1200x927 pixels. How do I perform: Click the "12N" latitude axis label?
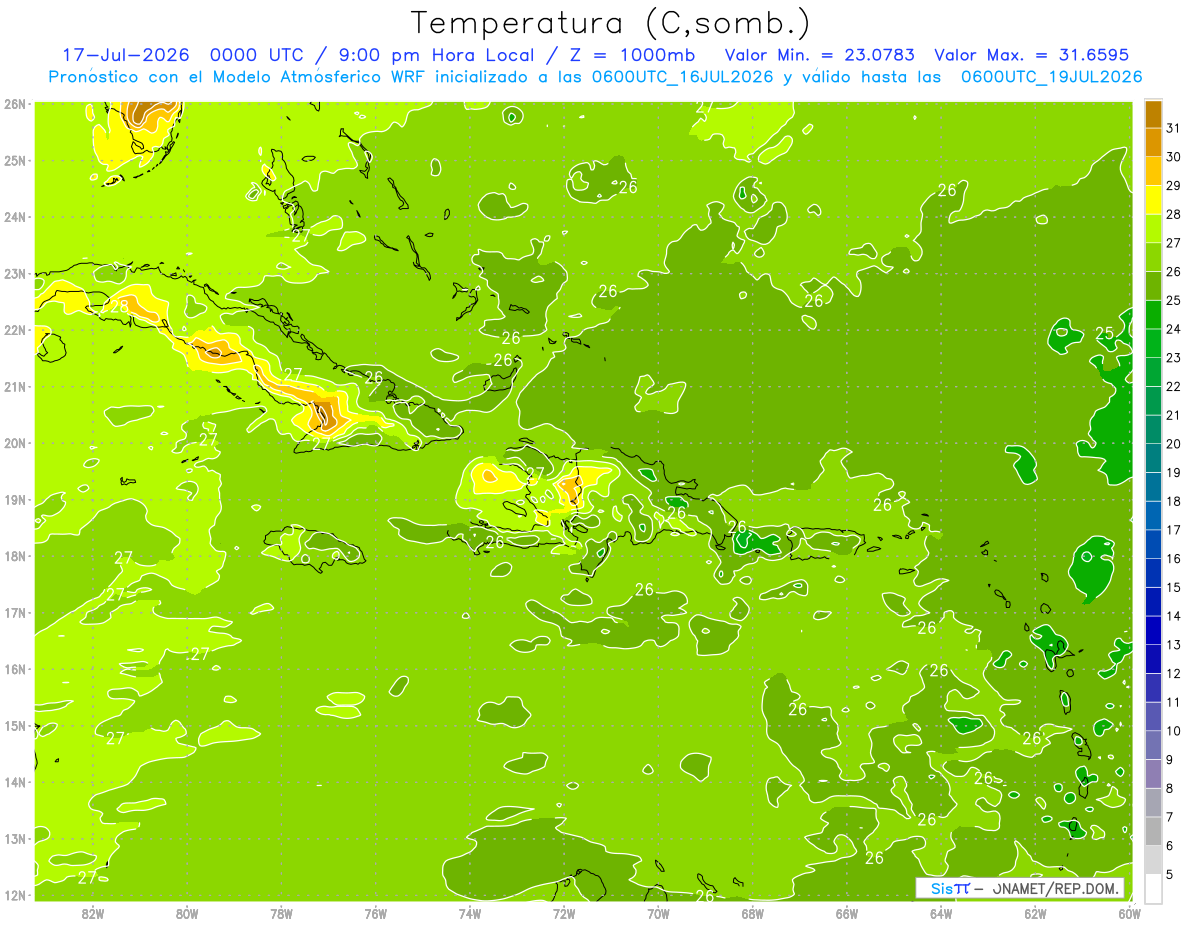[x=14, y=895]
